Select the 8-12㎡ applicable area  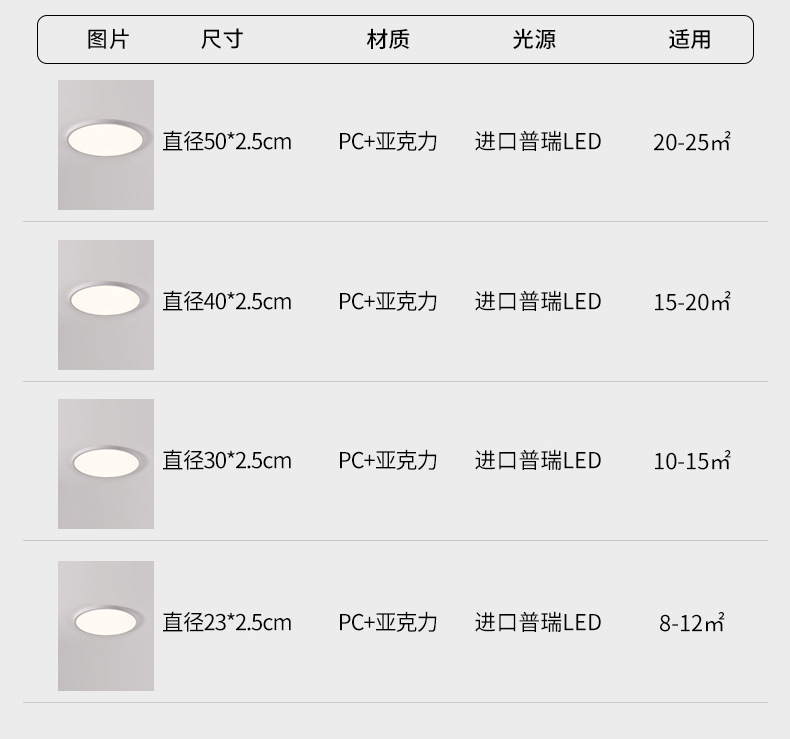[692, 623]
